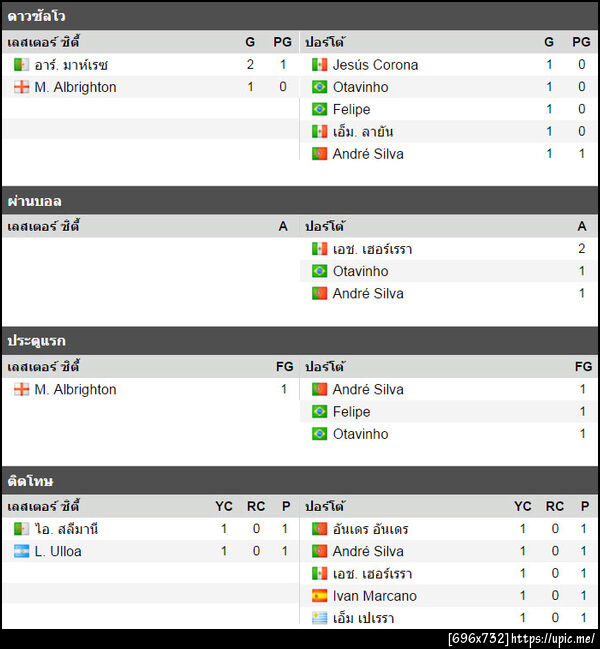Open Jesús Corona player name

tap(375, 65)
